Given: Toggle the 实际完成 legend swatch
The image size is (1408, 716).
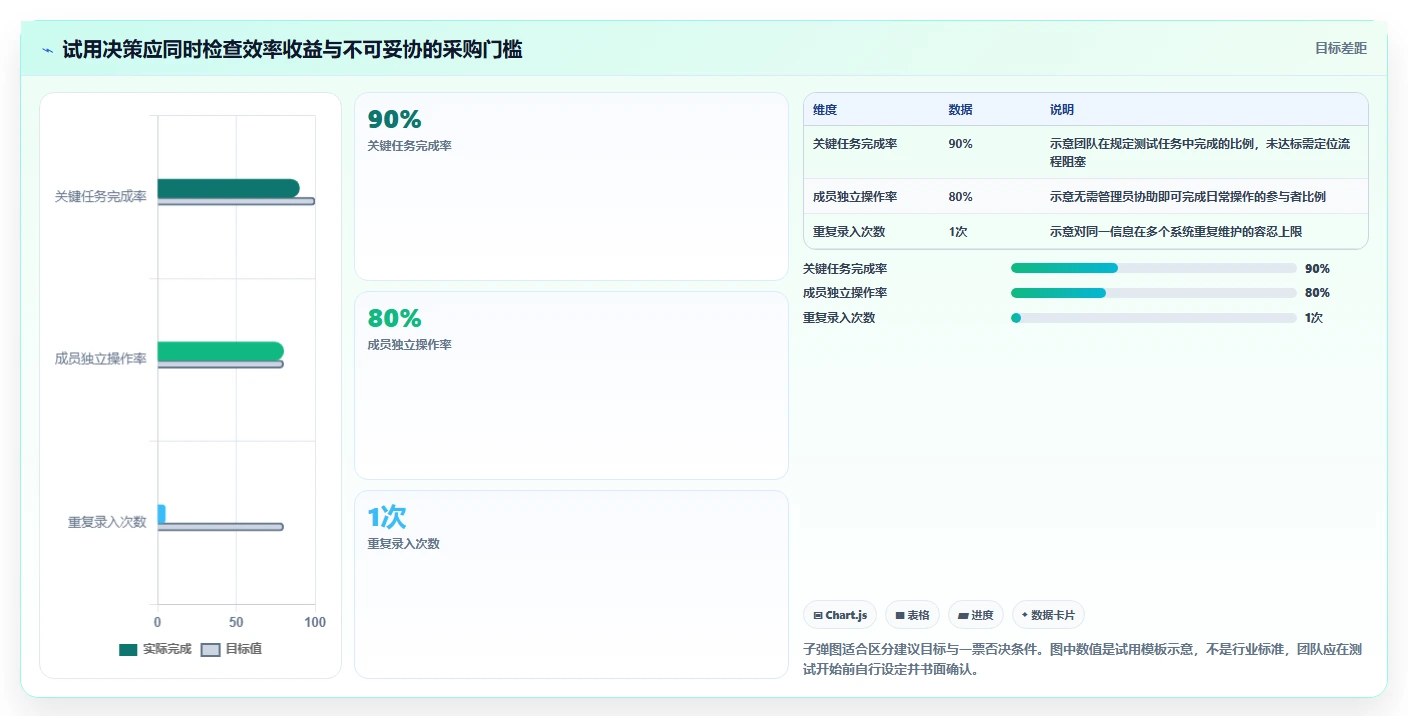Looking at the screenshot, I should coord(128,650).
